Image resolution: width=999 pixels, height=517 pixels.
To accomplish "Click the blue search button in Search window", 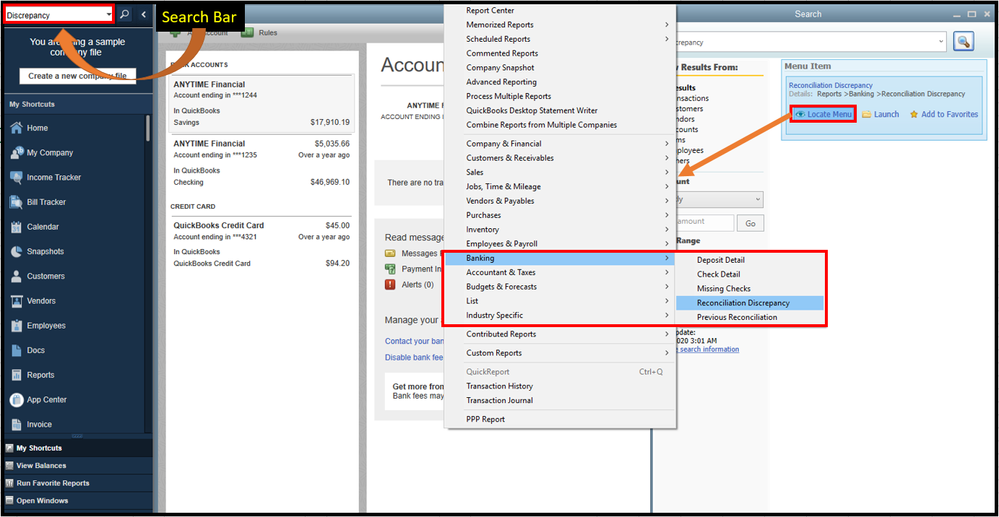I will coord(963,42).
